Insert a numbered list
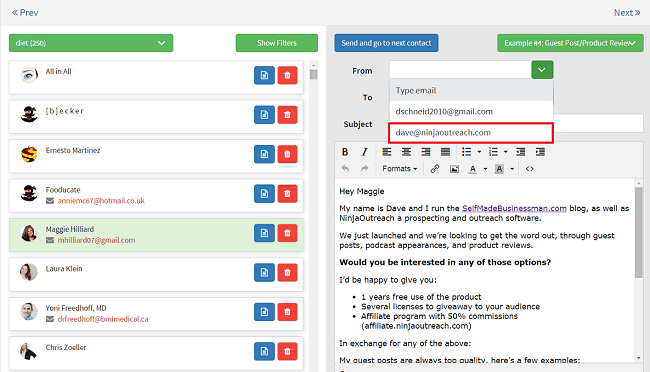This screenshot has height=372, width=650. coord(493,152)
